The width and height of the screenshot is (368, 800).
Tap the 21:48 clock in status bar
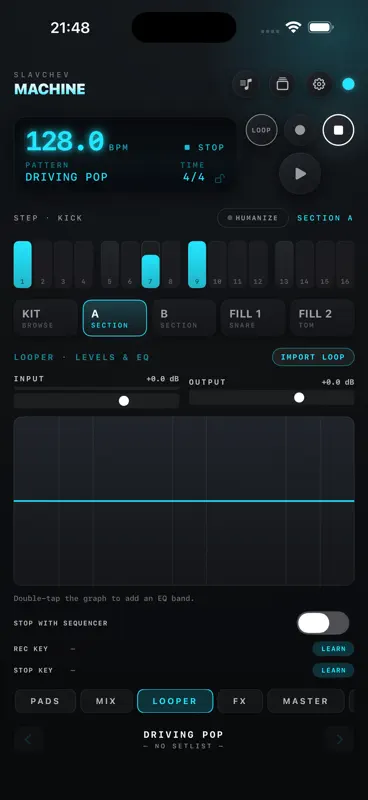click(70, 28)
